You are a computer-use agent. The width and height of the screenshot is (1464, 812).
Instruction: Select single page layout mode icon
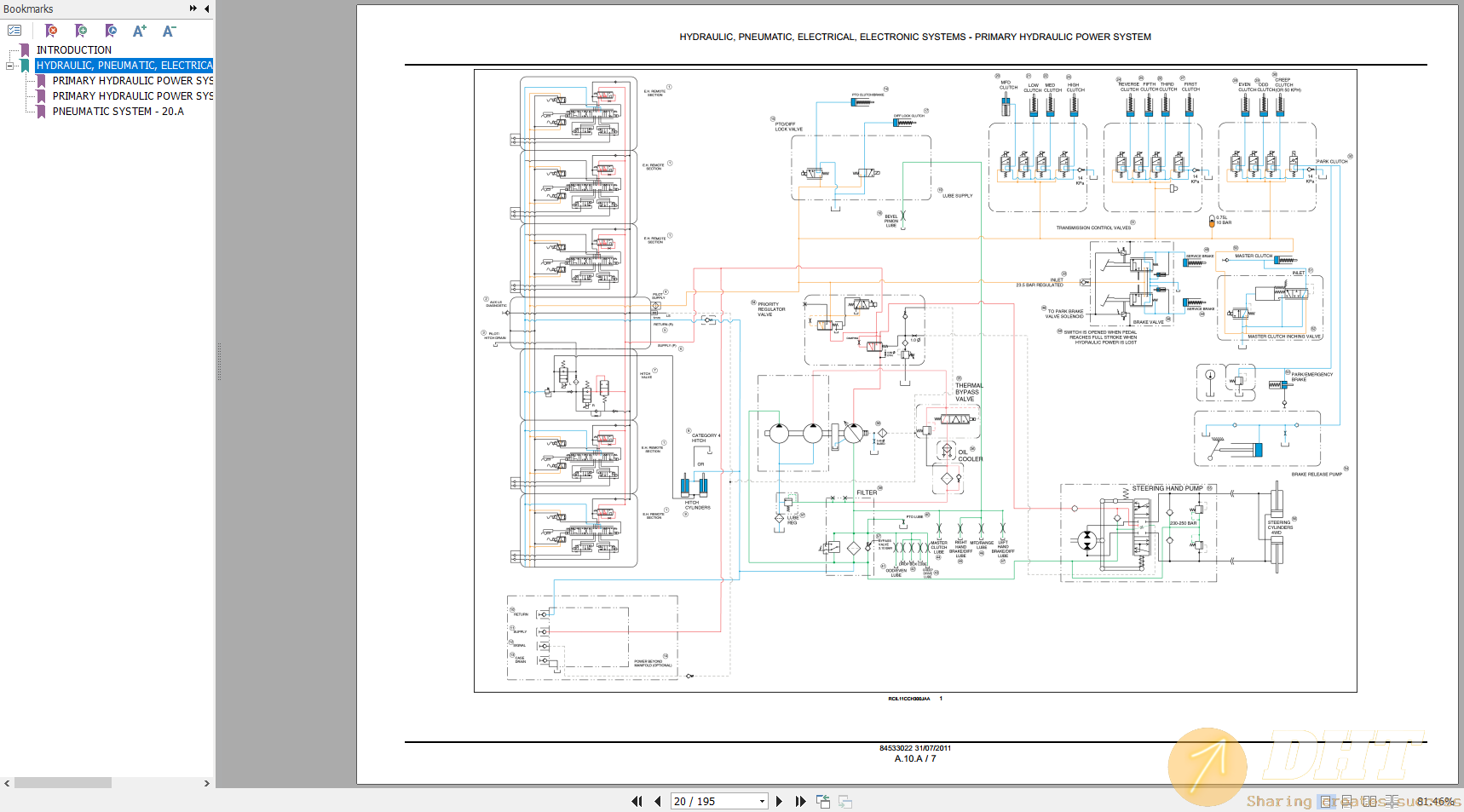[x=1326, y=801]
